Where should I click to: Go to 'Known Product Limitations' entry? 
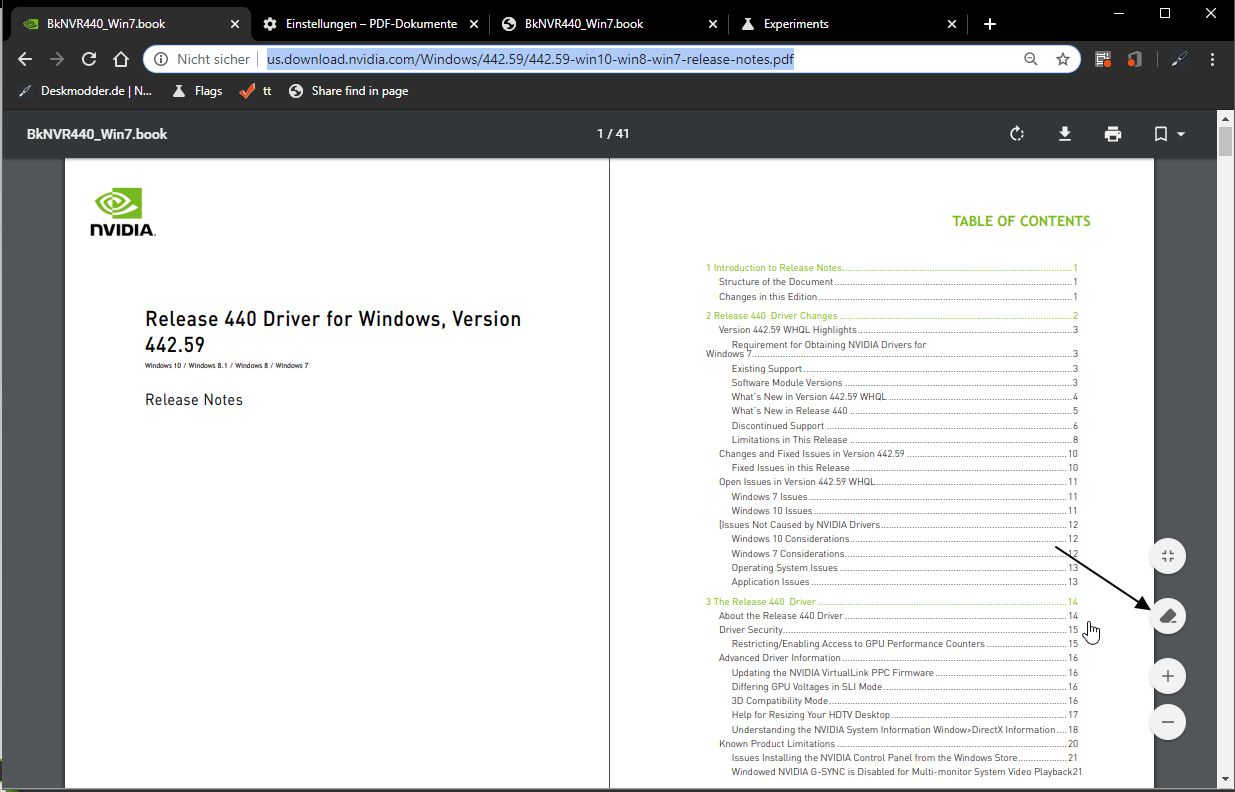[897, 744]
